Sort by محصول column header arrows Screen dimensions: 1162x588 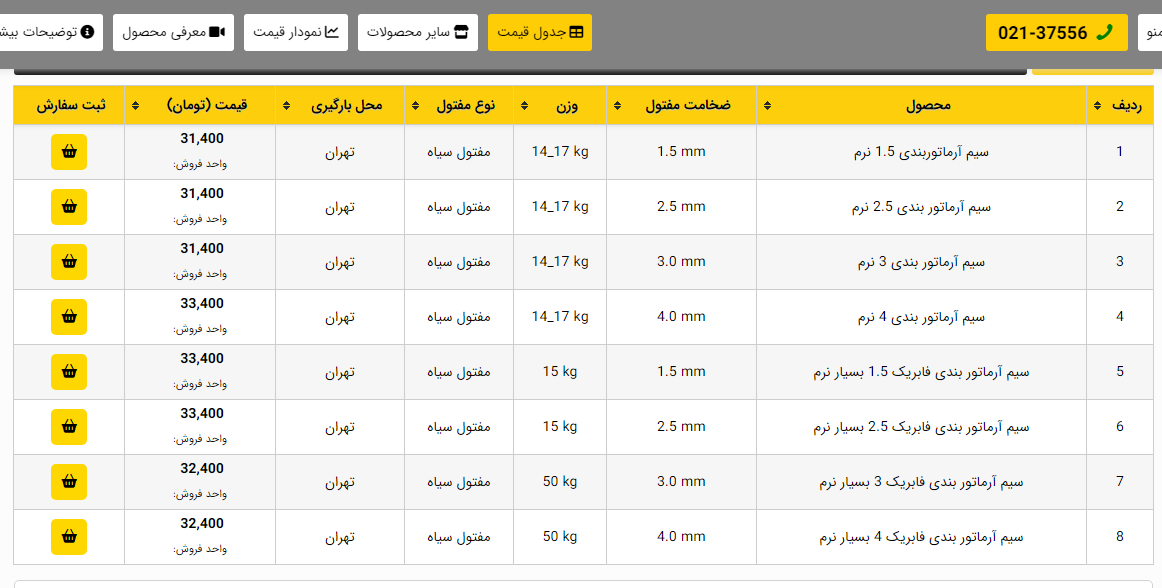click(x=767, y=105)
